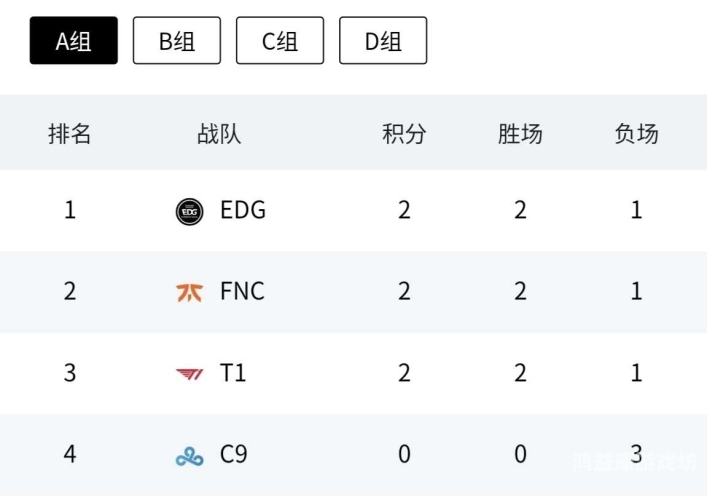Open the C组 group tab
Viewport: 707px width, 500px height.
point(280,41)
